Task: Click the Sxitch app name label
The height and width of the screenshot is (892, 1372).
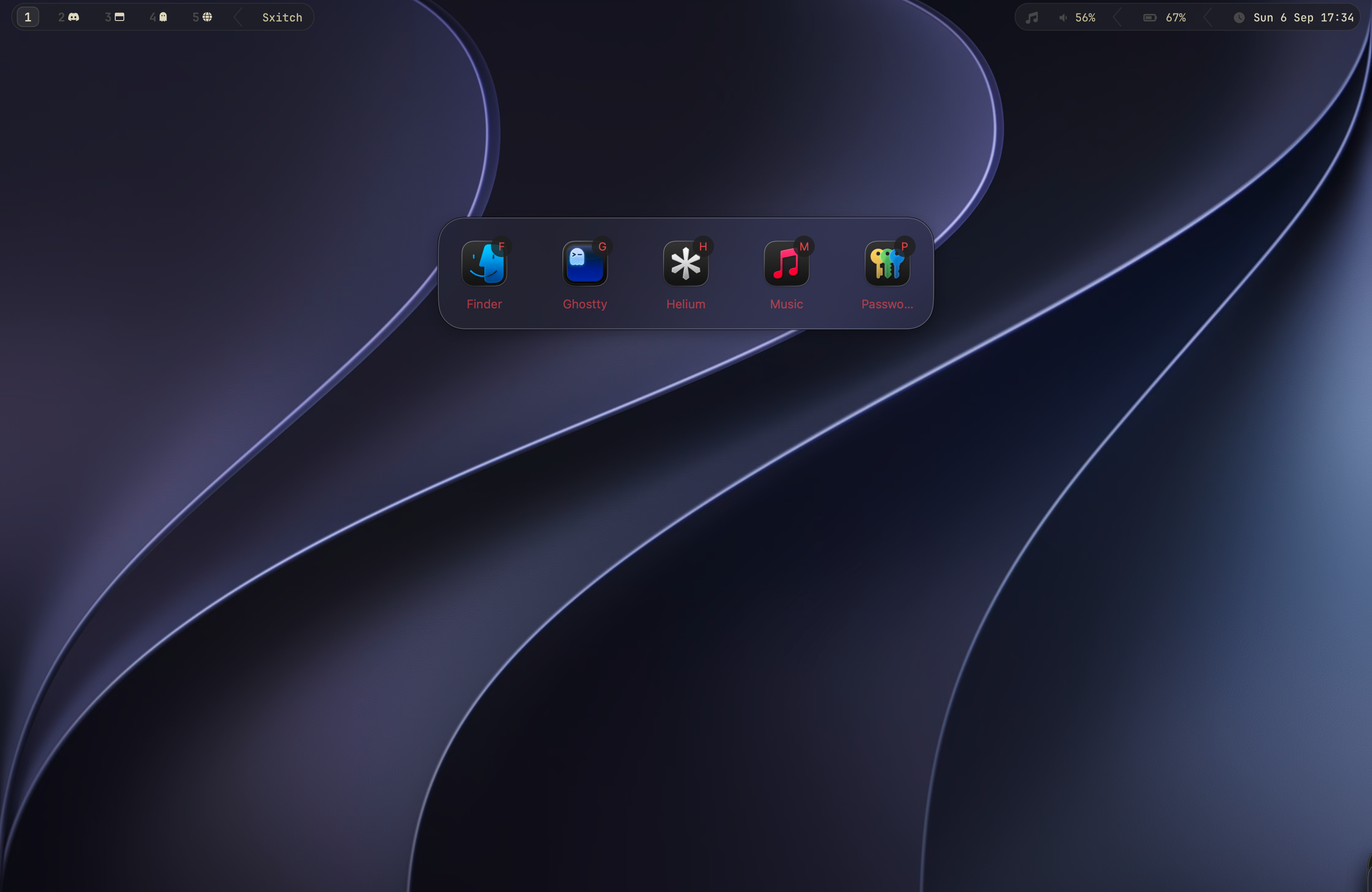Action: click(282, 18)
